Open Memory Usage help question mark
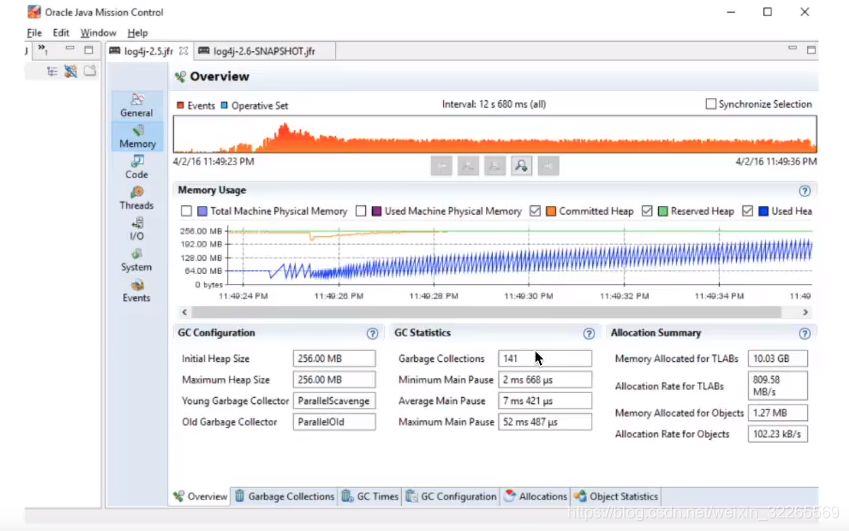849x531 pixels. tap(805, 191)
